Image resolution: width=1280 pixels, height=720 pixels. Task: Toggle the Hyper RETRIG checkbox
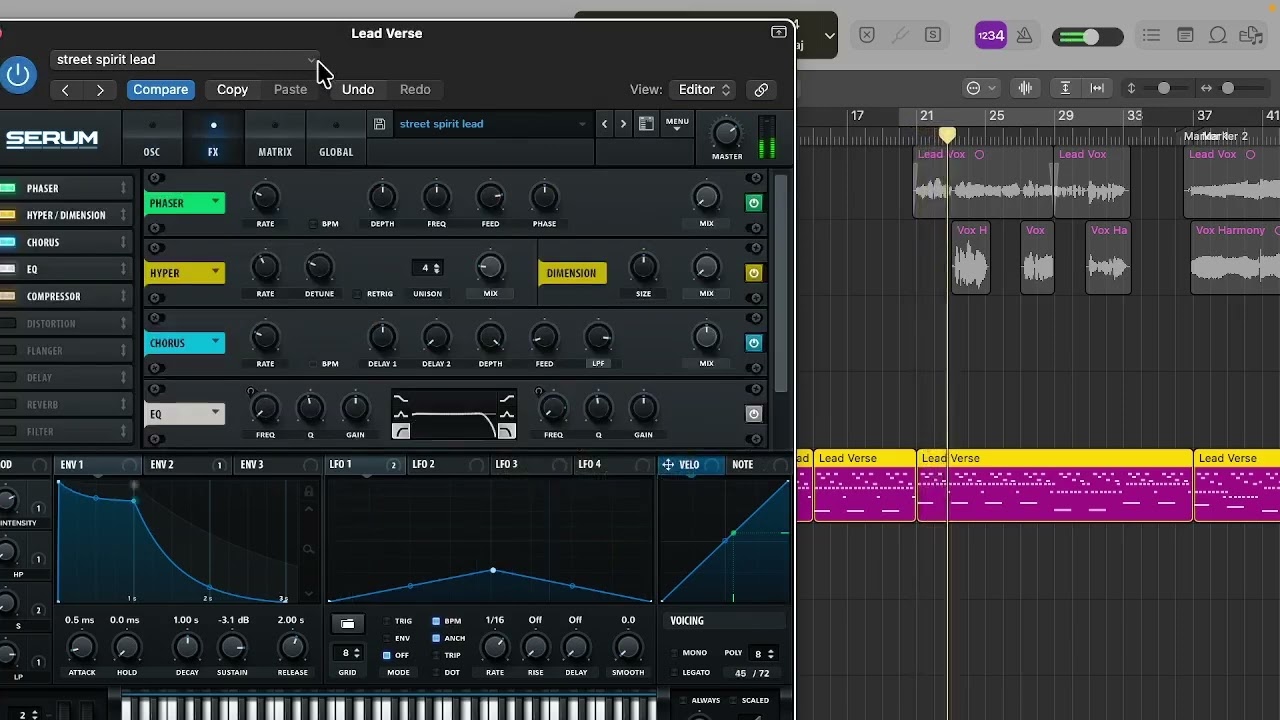(357, 294)
